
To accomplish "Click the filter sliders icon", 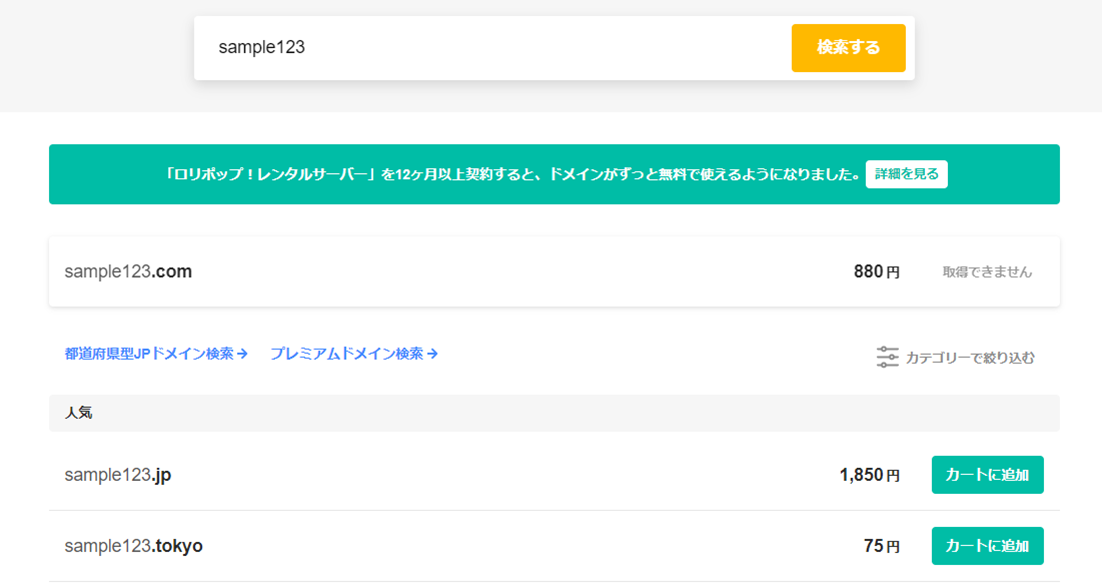I will 887,357.
